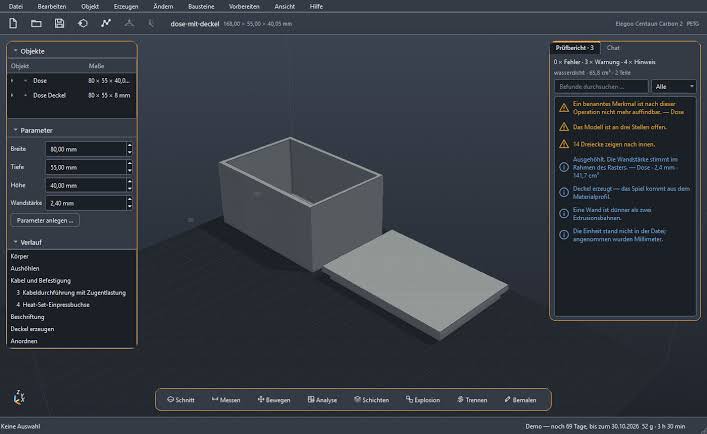
Task: Expand the Dose Deckel object row
Action: click(12, 96)
